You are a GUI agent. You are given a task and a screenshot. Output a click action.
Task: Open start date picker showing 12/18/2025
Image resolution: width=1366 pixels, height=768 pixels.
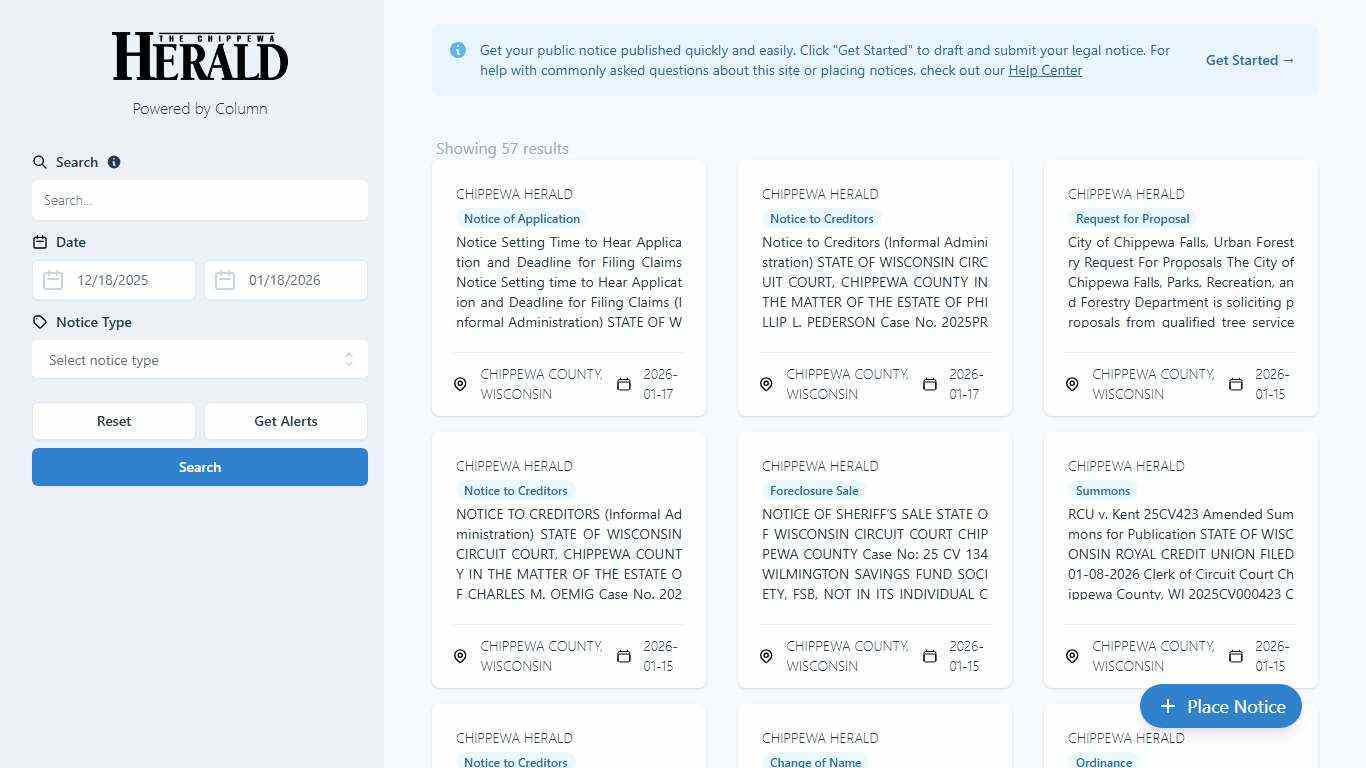click(x=126, y=280)
